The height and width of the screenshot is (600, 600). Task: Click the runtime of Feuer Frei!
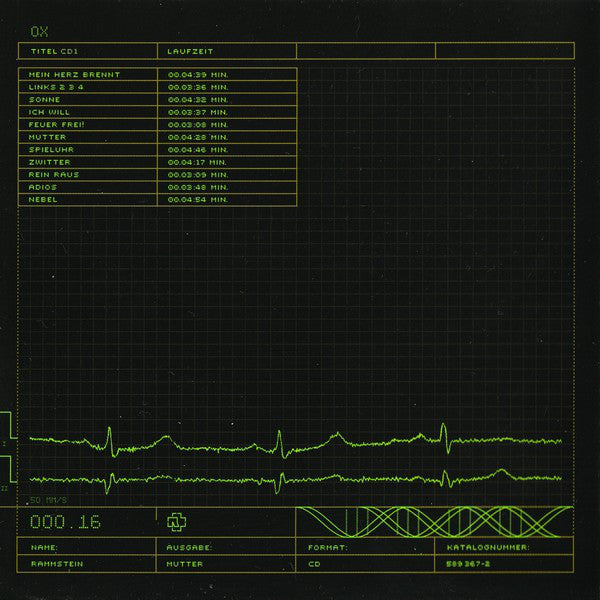tap(198, 125)
